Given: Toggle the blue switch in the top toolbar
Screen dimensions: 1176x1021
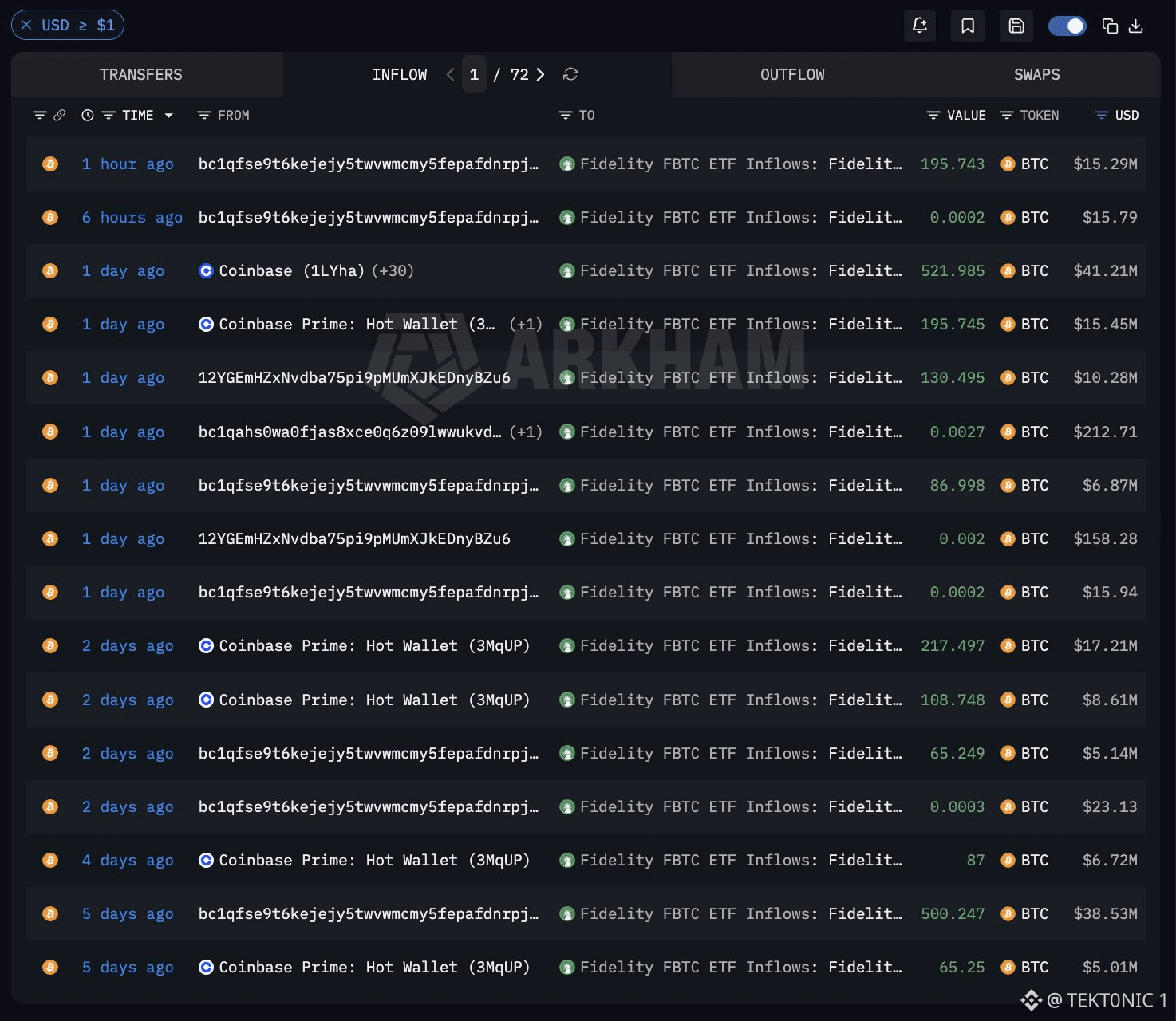Looking at the screenshot, I should 1067,26.
